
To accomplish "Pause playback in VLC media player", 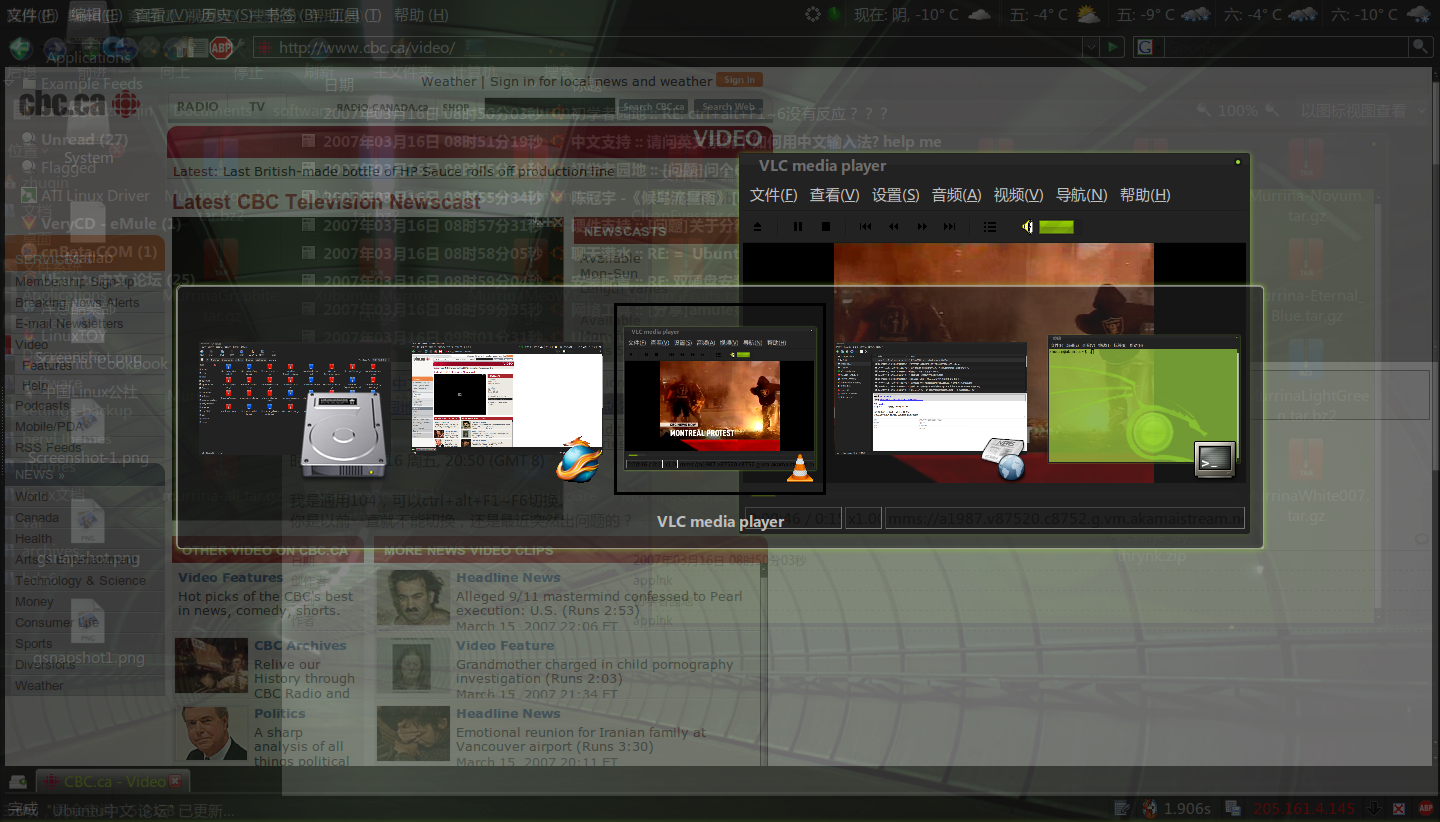I will [x=798, y=227].
